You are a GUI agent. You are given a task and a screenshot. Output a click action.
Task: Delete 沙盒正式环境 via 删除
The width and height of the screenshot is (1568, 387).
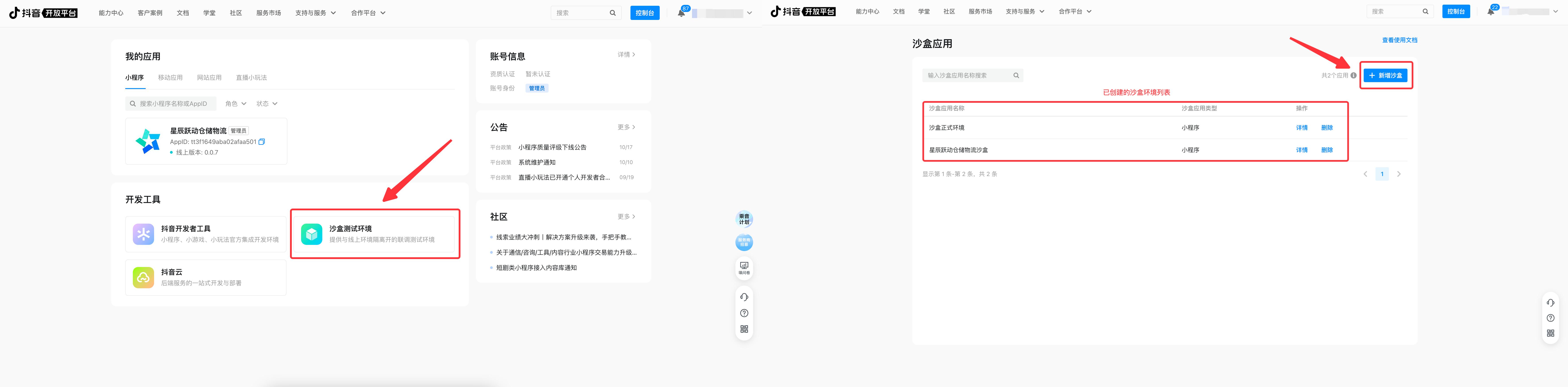coord(1327,128)
